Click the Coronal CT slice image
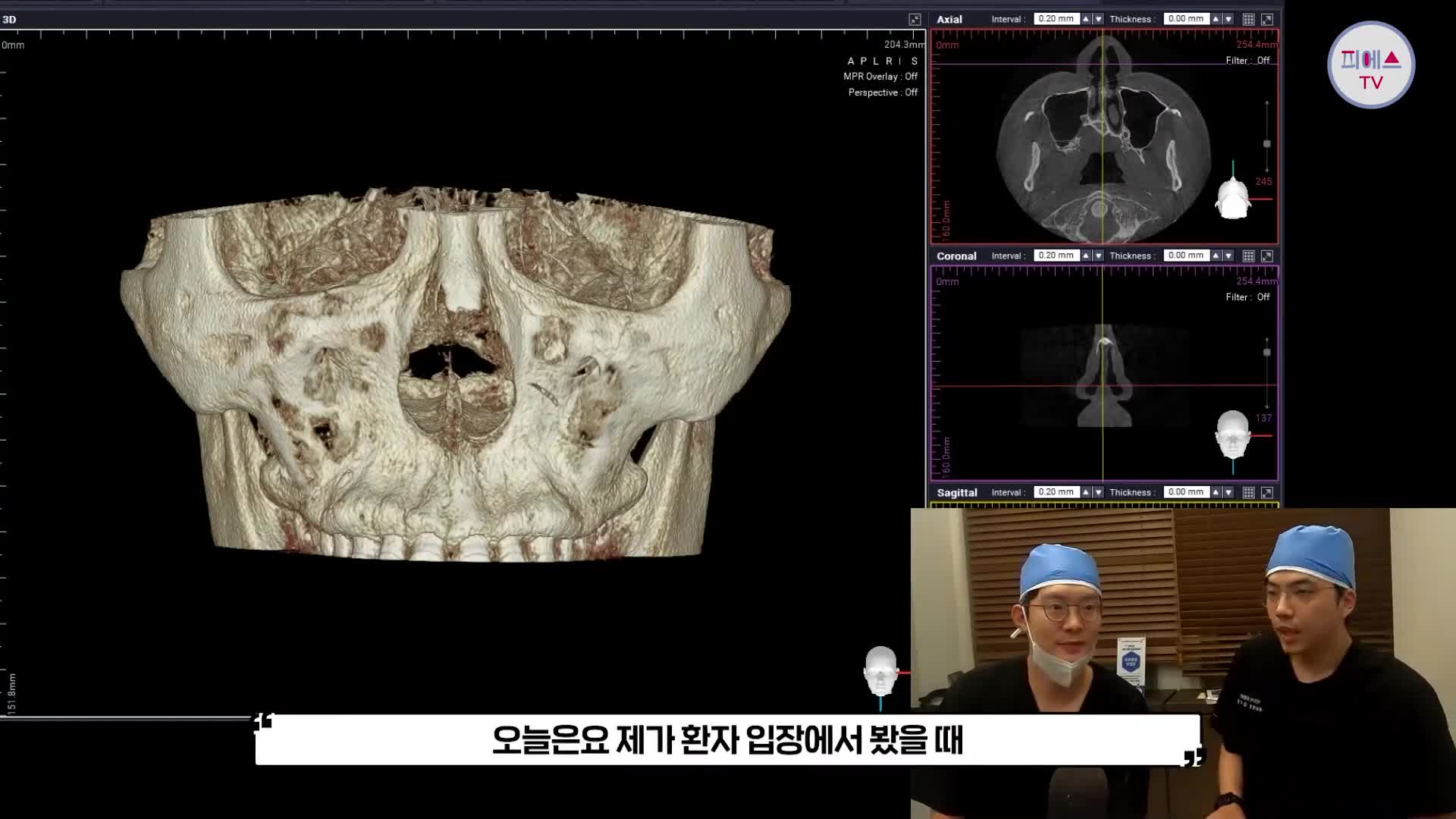Screen dimensions: 1456x819 [x=1104, y=376]
